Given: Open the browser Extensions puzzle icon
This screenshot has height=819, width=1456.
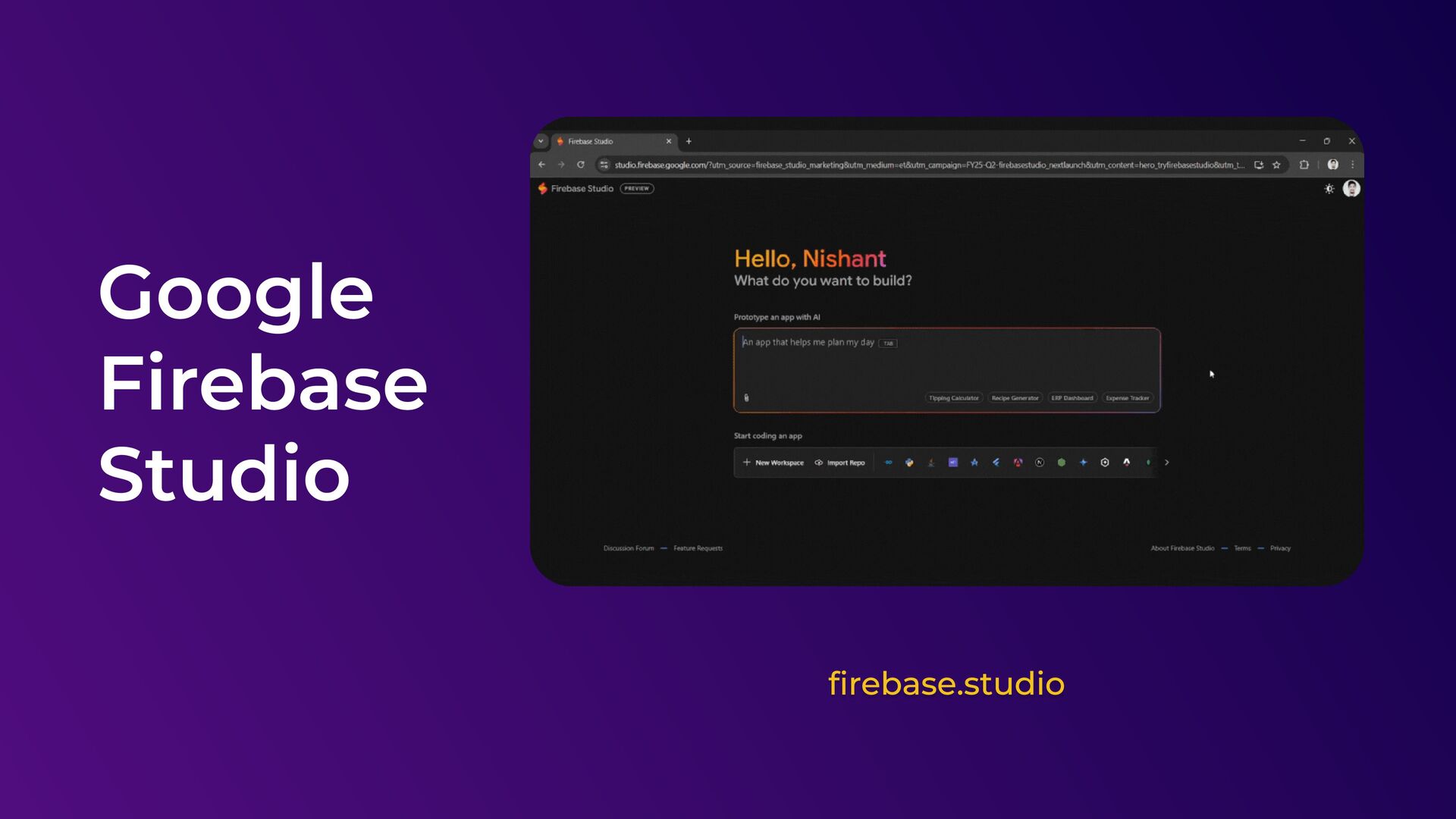Looking at the screenshot, I should coord(1304,165).
